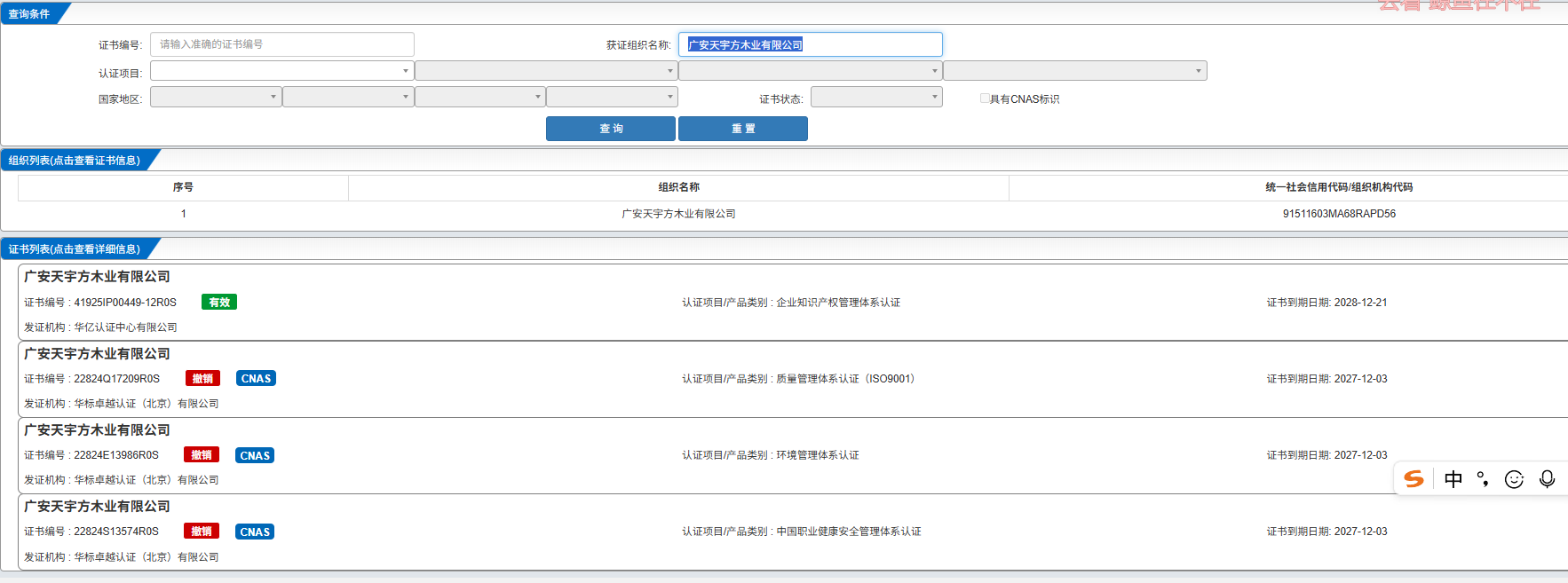Click red 撤销 badge on certificate 22824E13986R0S

[x=202, y=455]
